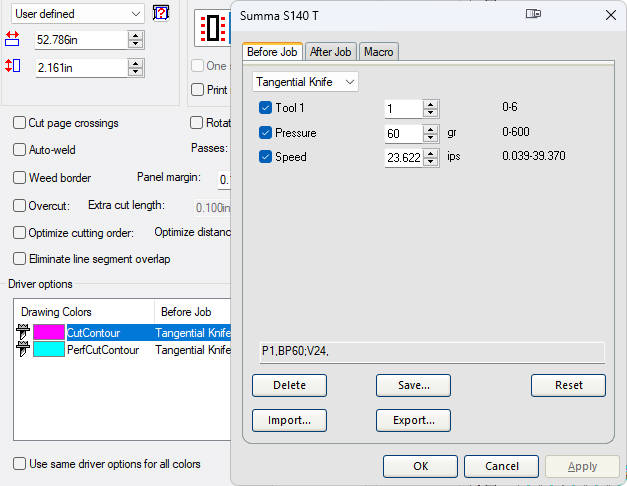The height and width of the screenshot is (486, 627).
Task: Click the Tool 1 number field
Action: [404, 108]
